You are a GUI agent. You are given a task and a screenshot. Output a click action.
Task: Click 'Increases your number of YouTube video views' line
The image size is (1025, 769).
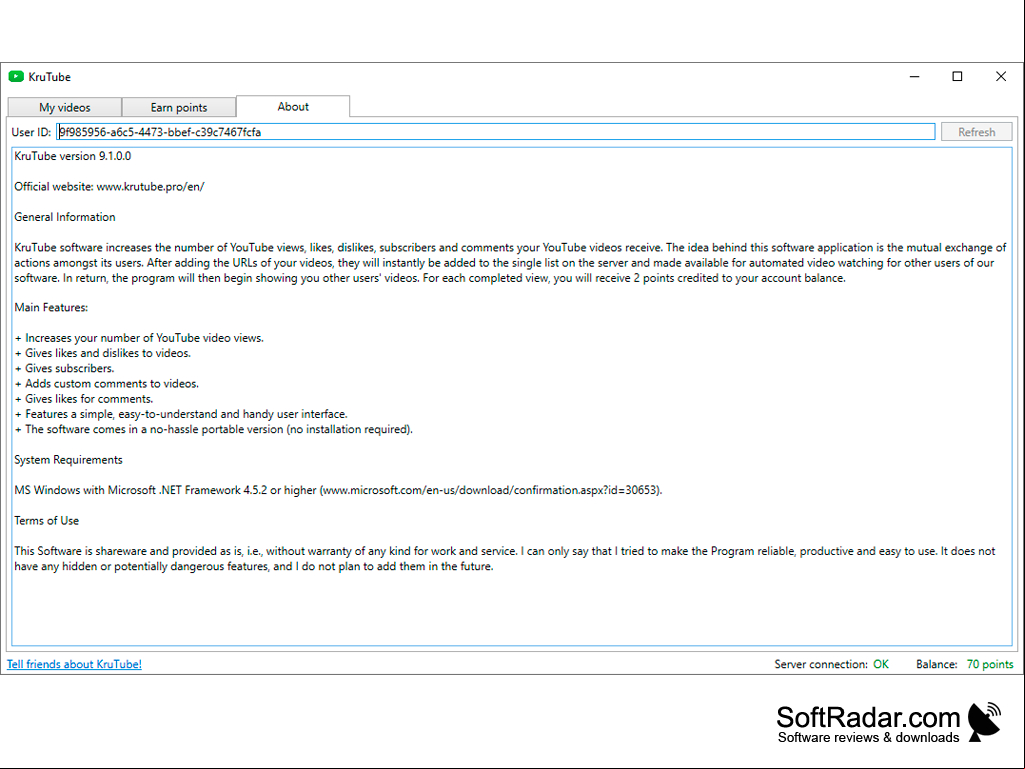[x=139, y=338]
